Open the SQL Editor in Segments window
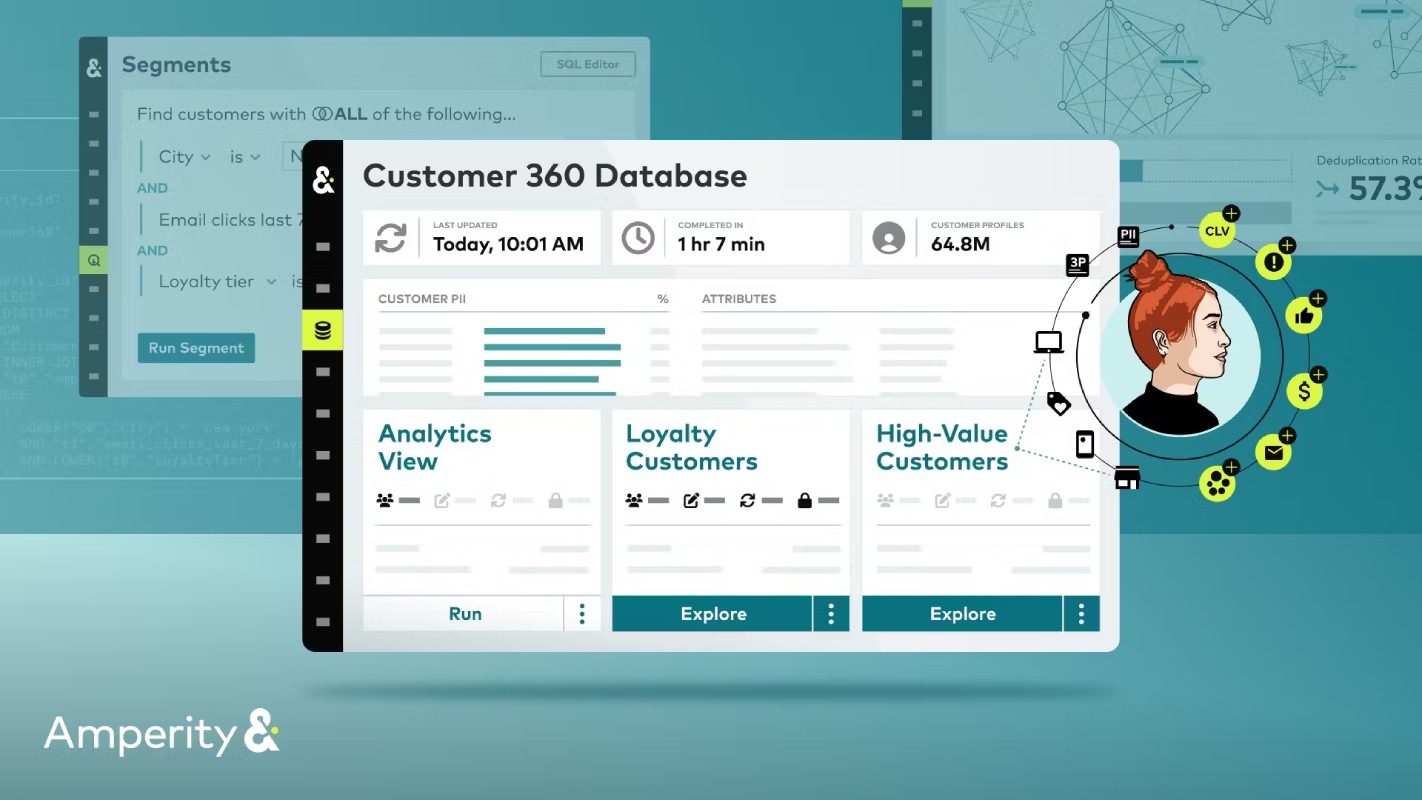 click(x=588, y=64)
